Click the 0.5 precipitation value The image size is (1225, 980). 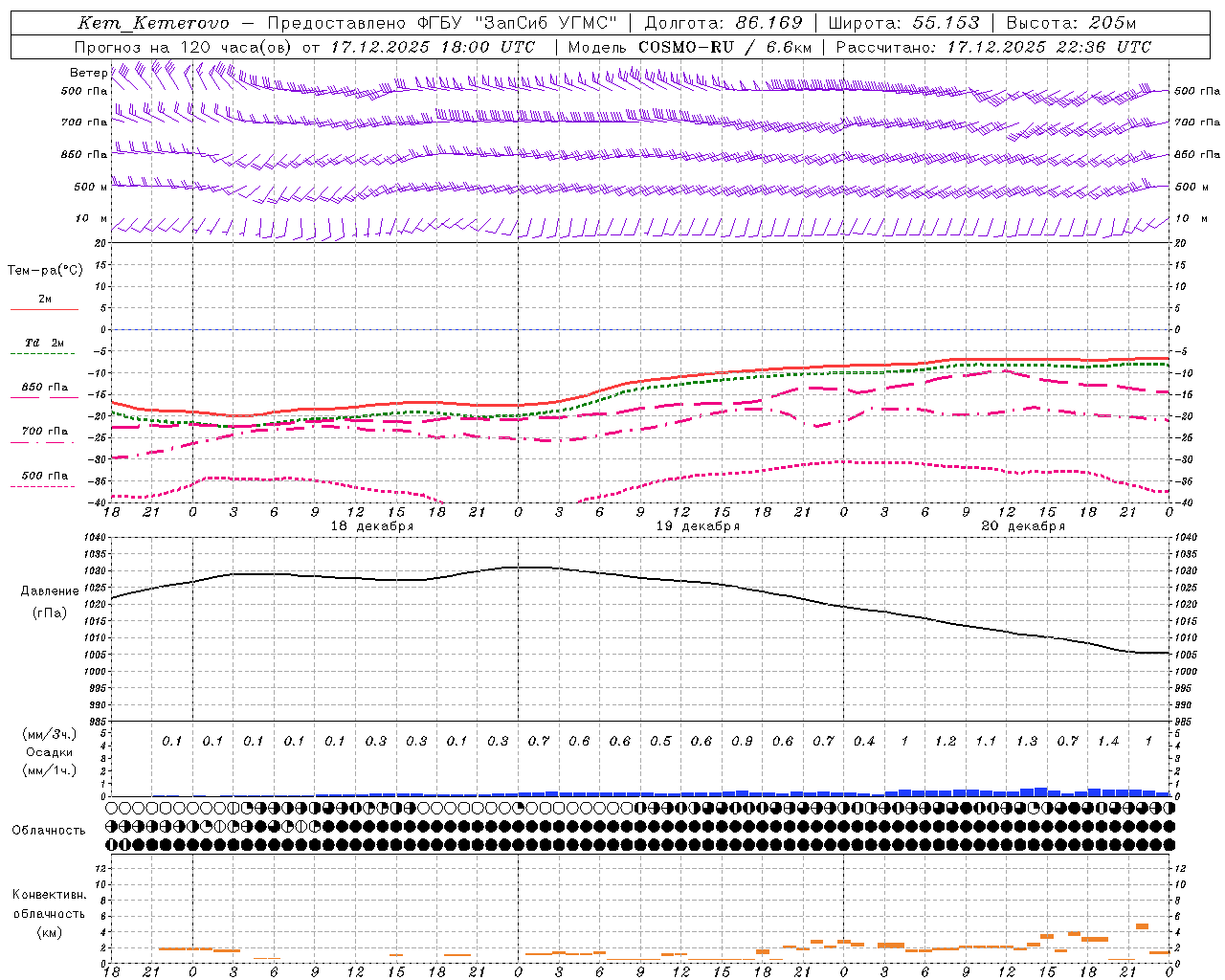(x=660, y=742)
